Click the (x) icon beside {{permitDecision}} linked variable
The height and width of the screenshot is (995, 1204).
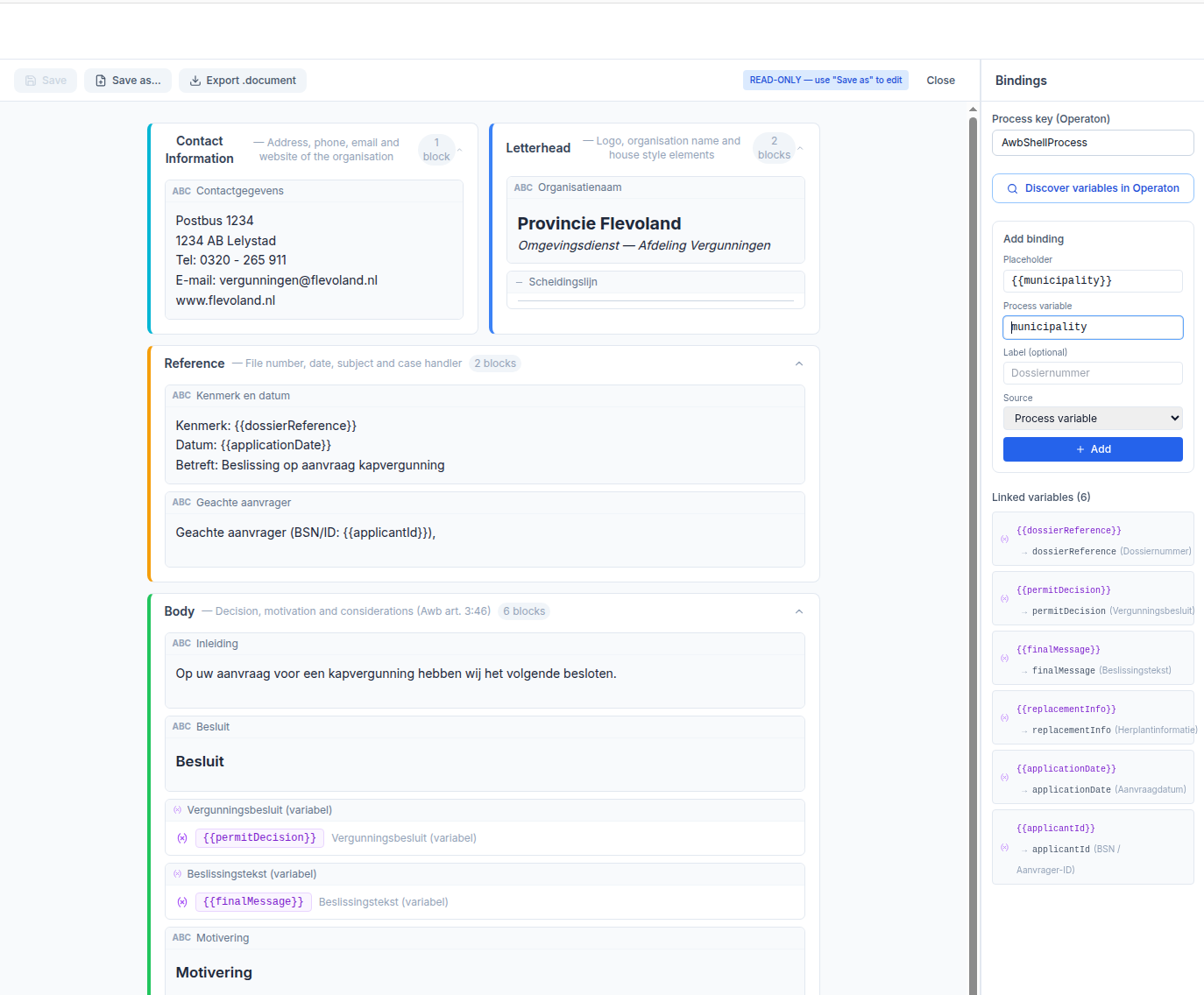coord(1004,599)
